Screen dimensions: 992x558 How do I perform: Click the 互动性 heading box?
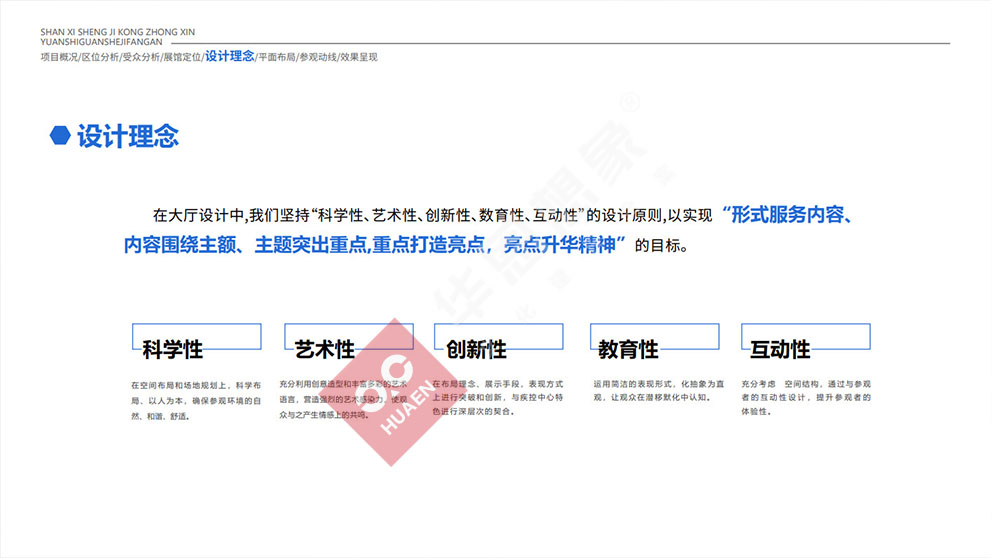point(805,337)
